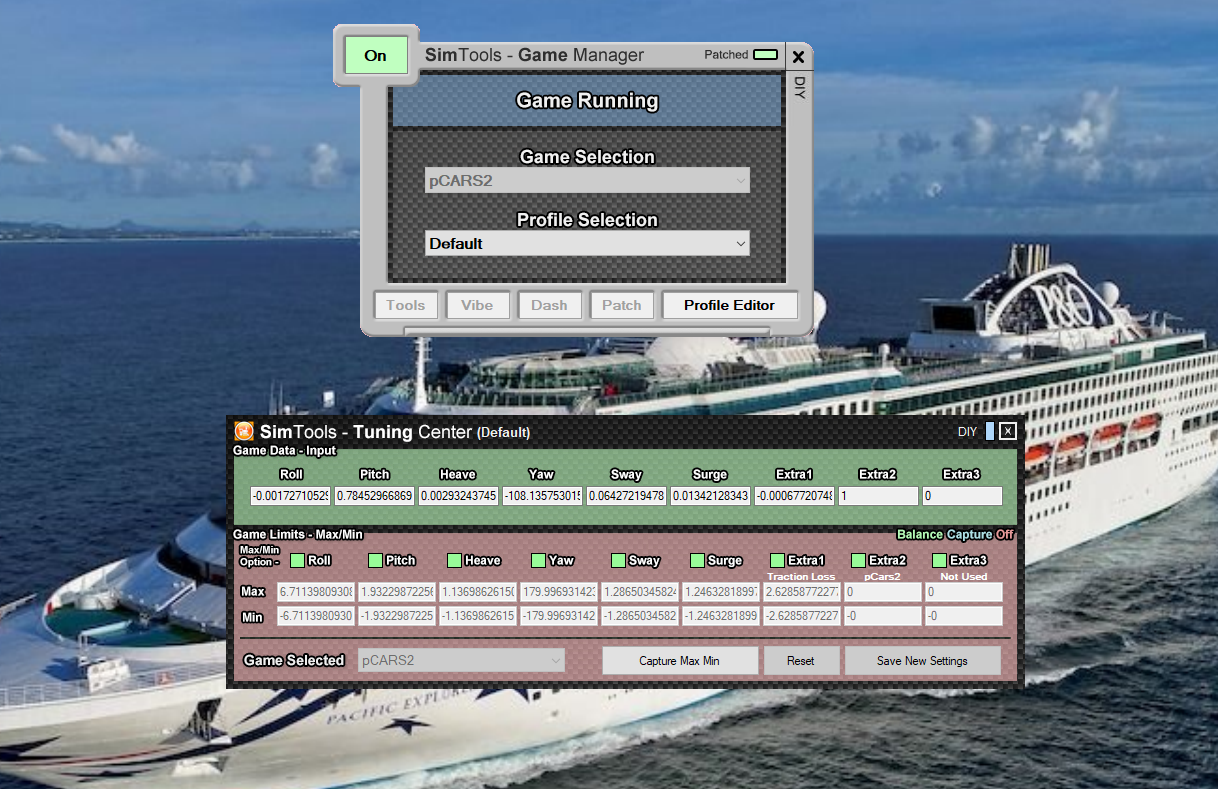Viewport: 1218px width, 789px height.
Task: Click the Surge game data input field
Action: [x=710, y=496]
